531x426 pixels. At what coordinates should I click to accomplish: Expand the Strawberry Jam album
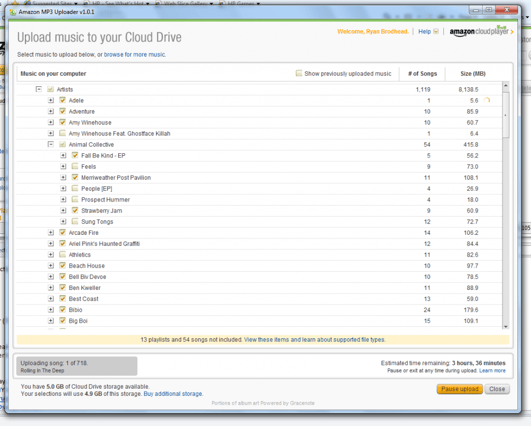(x=63, y=211)
